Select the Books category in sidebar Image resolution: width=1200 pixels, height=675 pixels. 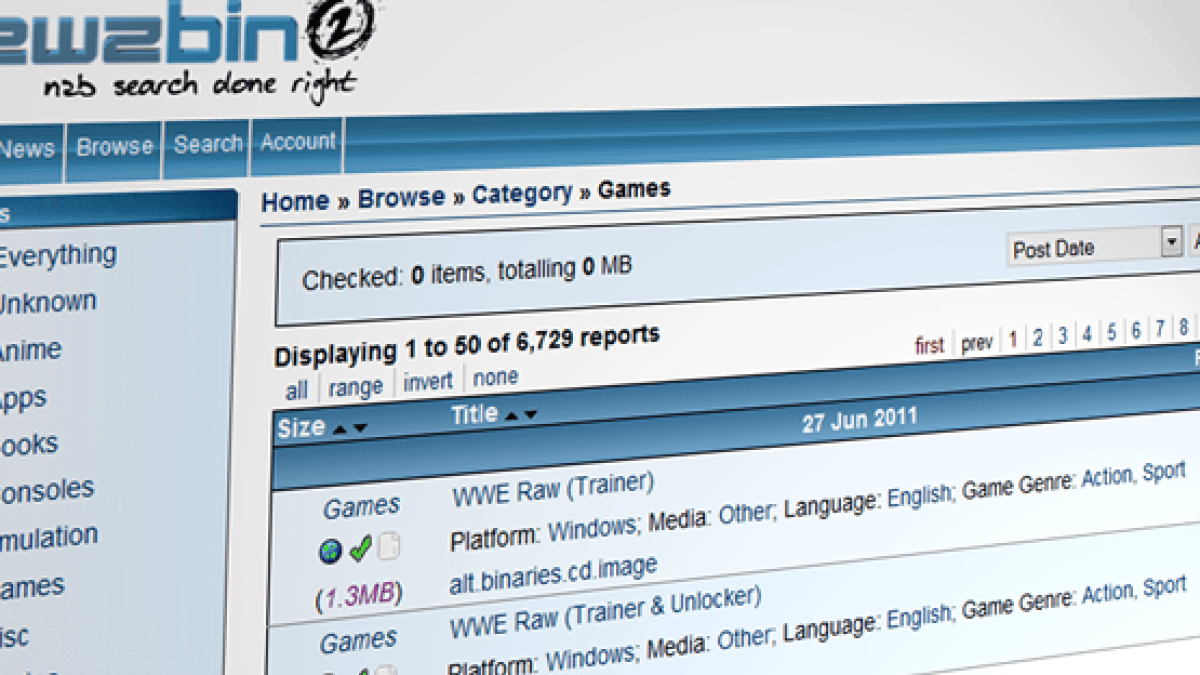29,445
